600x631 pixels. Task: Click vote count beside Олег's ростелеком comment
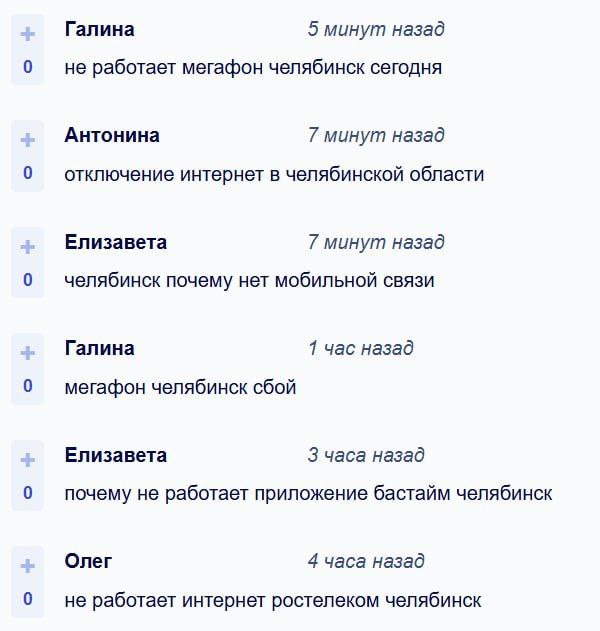tap(27, 599)
